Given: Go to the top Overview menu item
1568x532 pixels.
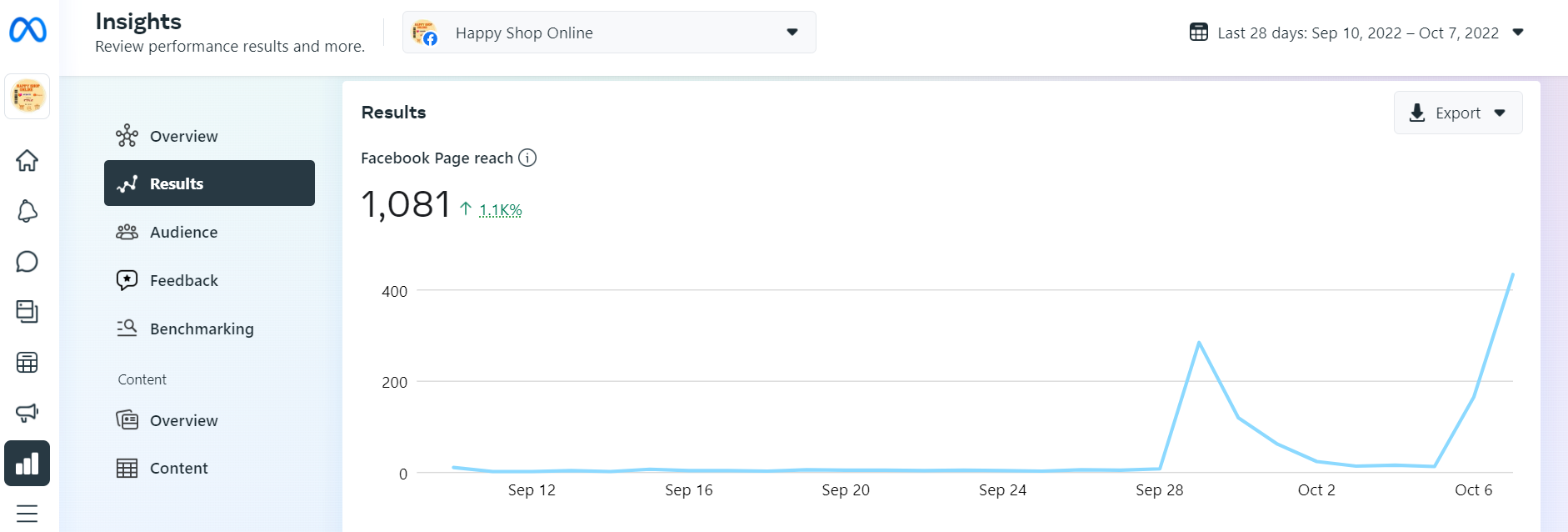Looking at the screenshot, I should (x=183, y=136).
